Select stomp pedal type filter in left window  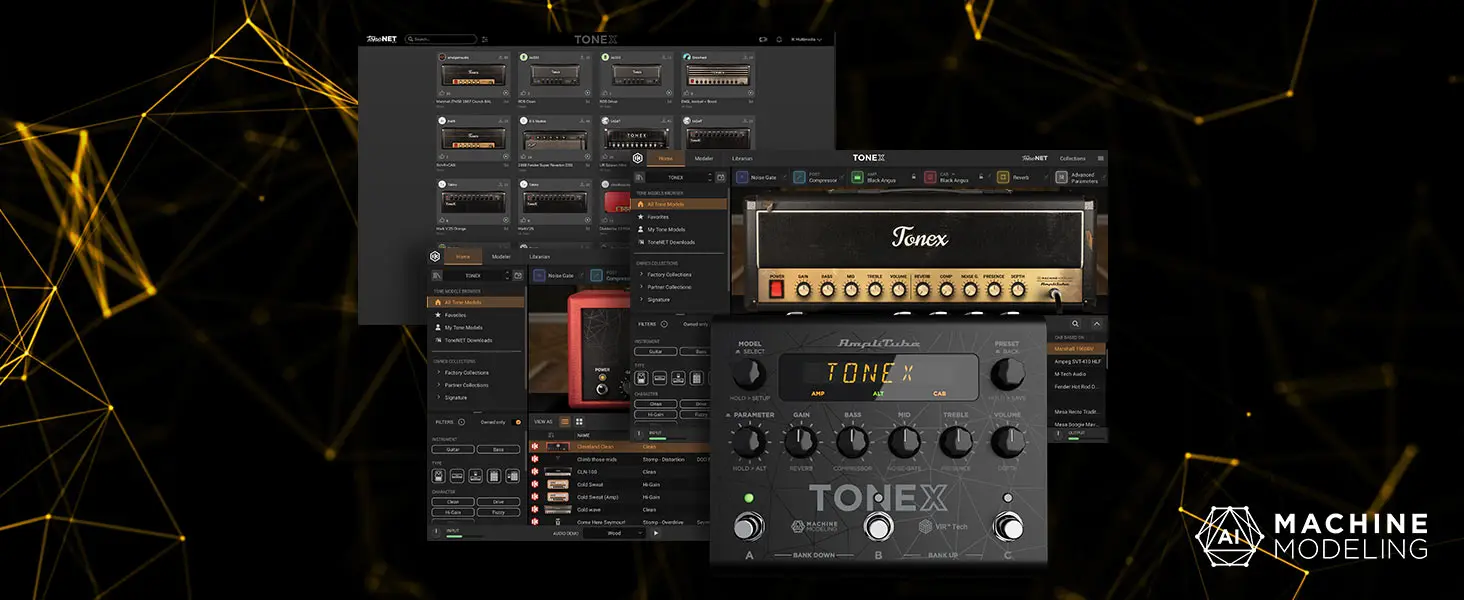click(x=440, y=477)
